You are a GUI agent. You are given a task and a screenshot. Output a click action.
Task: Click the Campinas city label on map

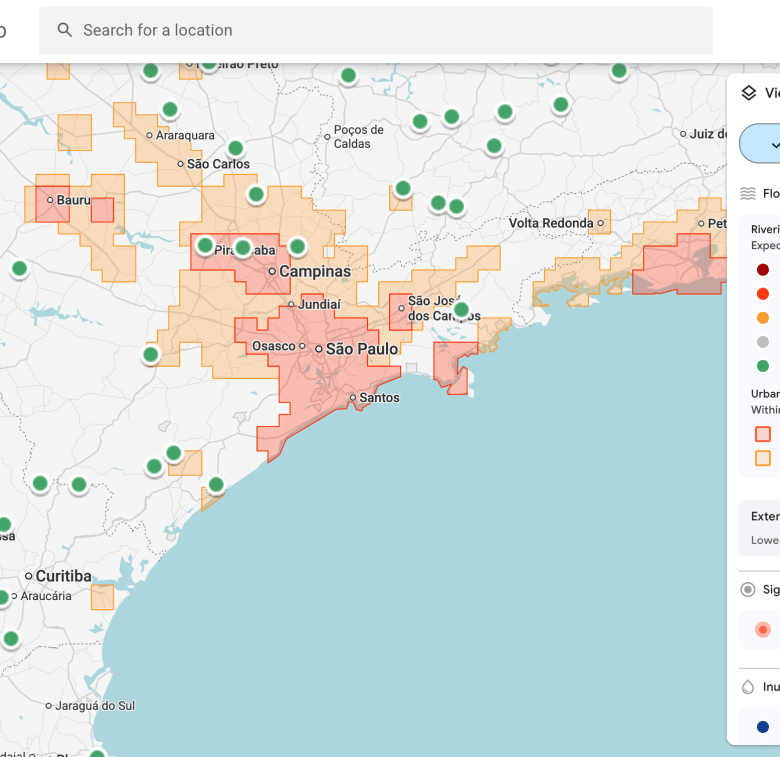click(315, 271)
